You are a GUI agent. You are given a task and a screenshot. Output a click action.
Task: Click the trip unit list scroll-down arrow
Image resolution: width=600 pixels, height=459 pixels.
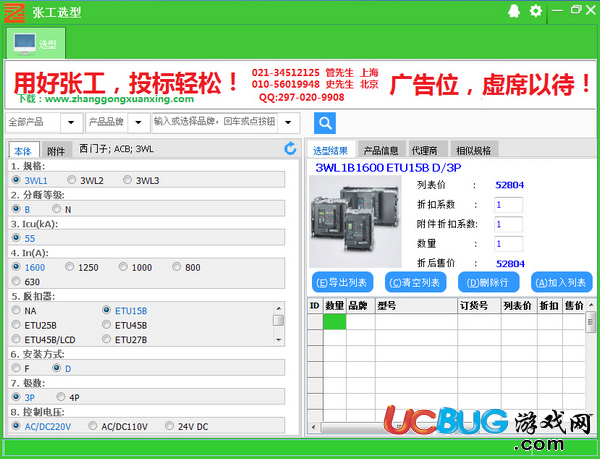(x=279, y=340)
